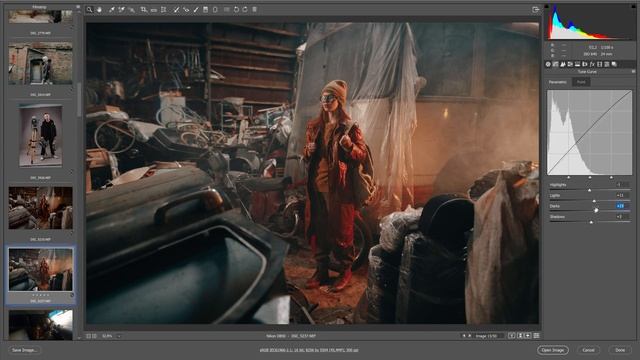Viewport: 640px width, 360px height.
Task: Click the Shadows value field
Action: pos(622,217)
